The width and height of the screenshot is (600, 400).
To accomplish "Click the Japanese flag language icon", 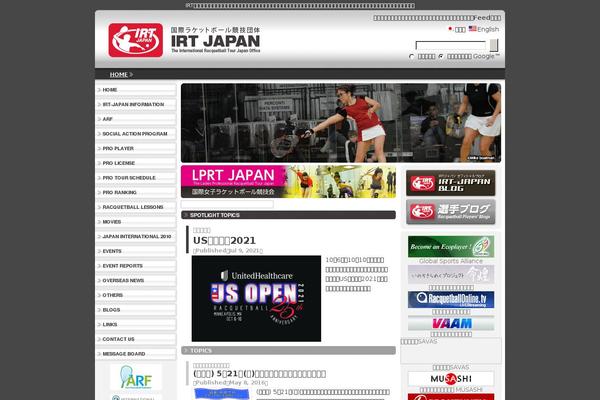I will tap(450, 29).
